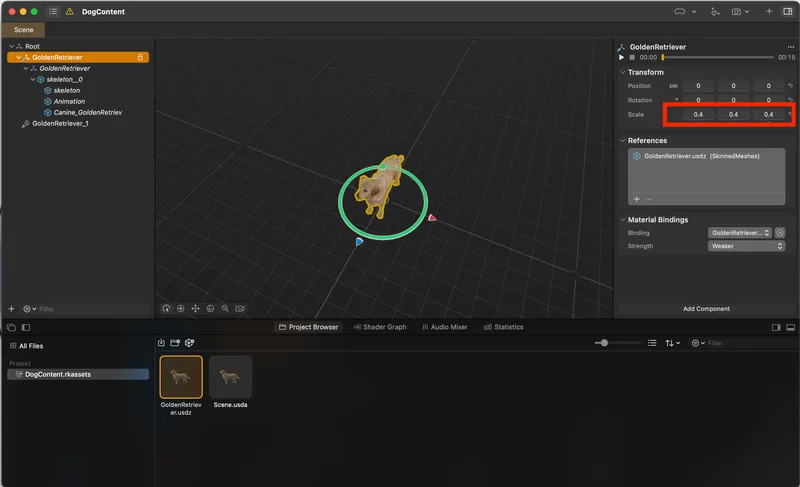Select the Animation item in hierarchy

point(69,101)
